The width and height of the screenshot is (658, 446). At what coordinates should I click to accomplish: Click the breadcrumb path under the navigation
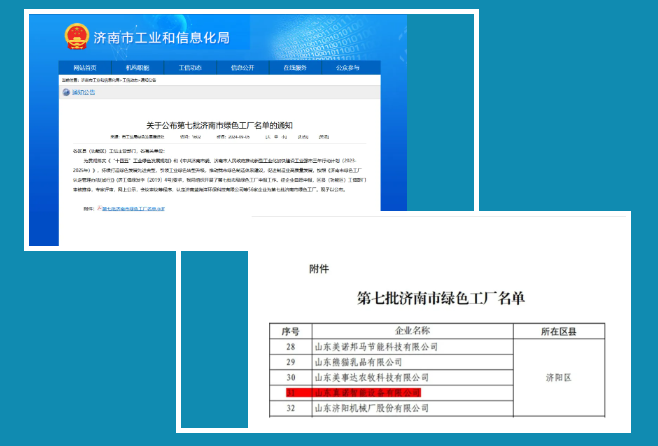click(x=110, y=79)
